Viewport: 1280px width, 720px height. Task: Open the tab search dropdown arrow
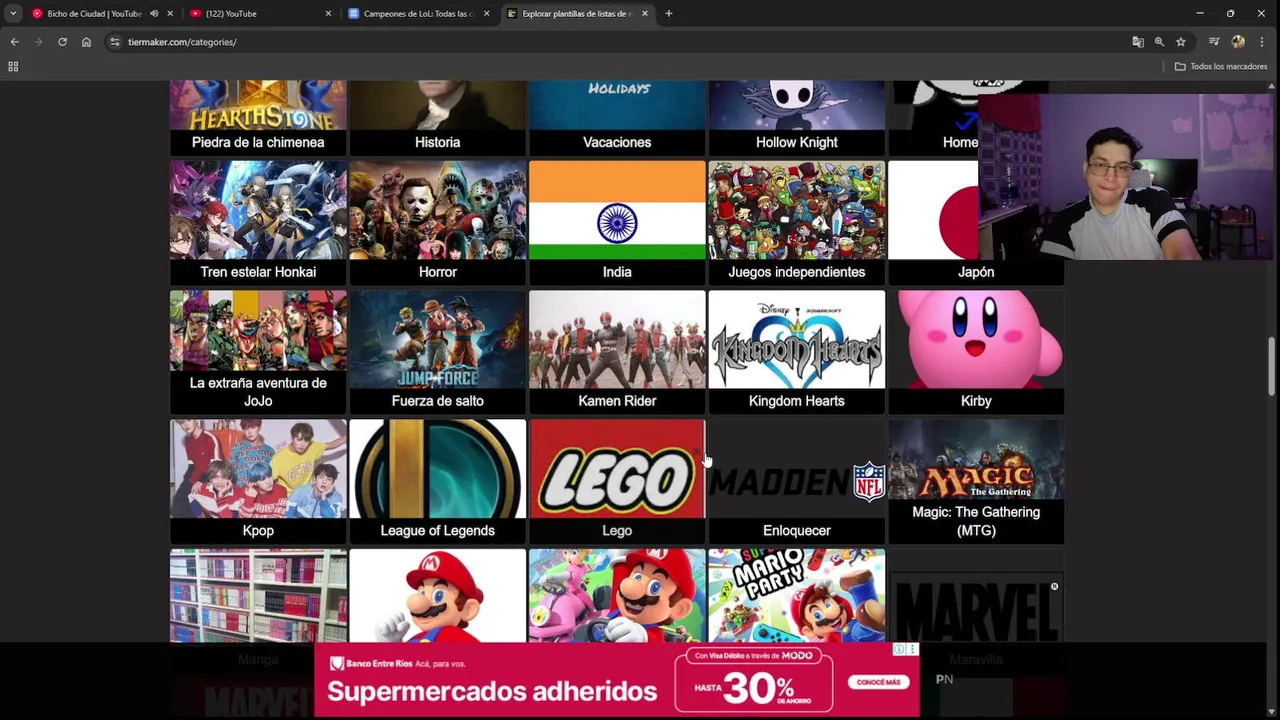(x=13, y=13)
